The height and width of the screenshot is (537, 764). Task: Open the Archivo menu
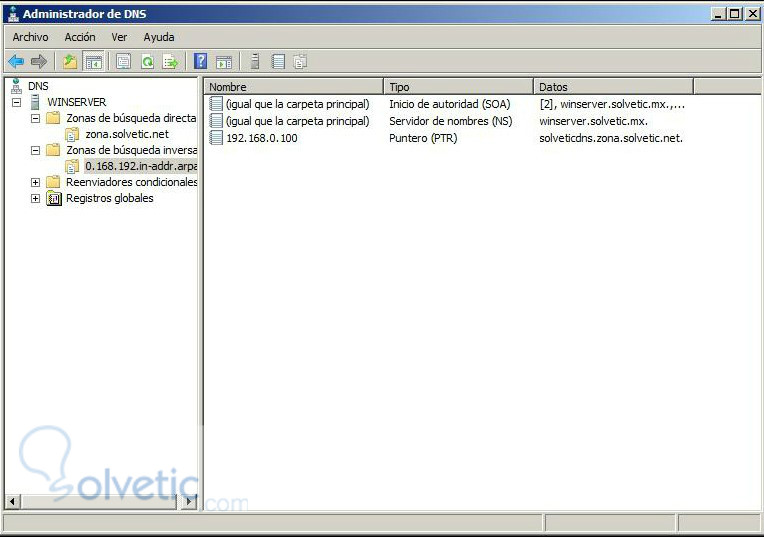pos(30,37)
